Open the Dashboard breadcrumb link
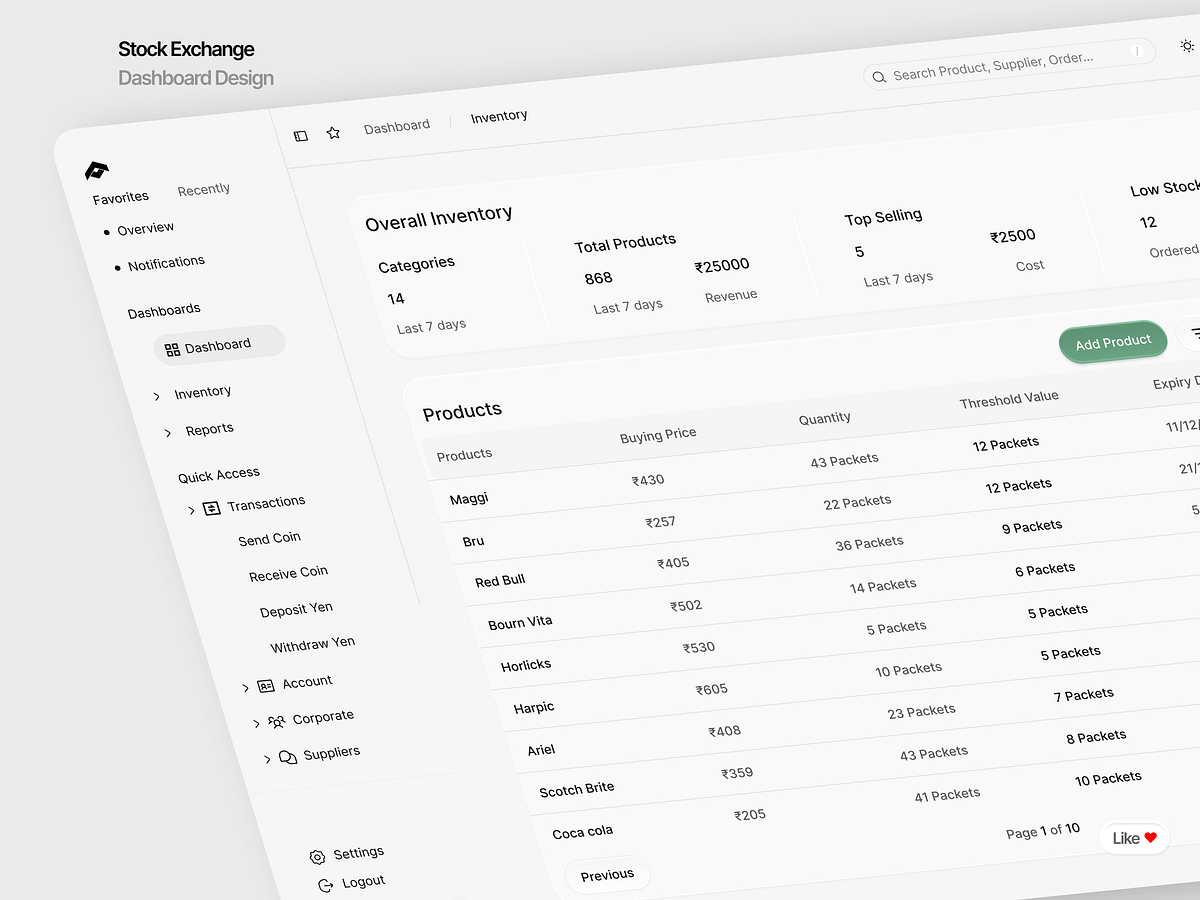Image resolution: width=1200 pixels, height=900 pixels. (397, 125)
